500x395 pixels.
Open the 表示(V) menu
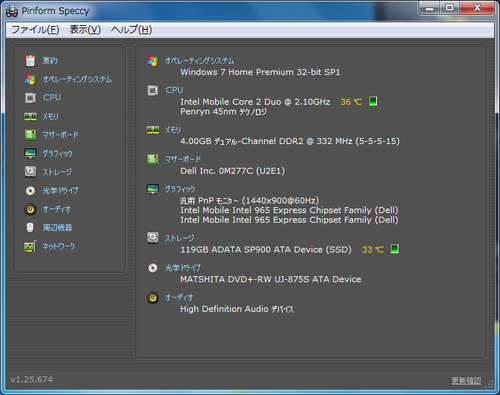pos(85,30)
